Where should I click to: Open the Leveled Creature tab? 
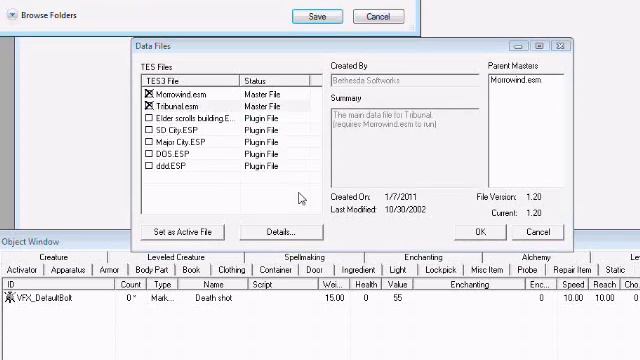click(176, 257)
